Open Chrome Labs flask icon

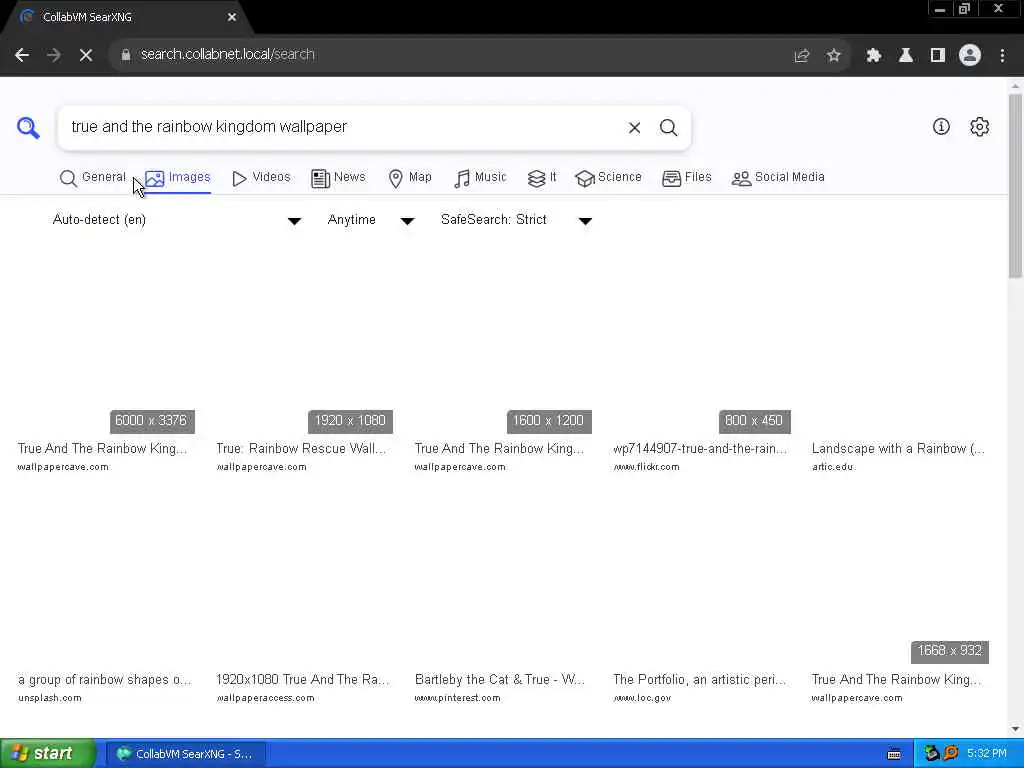(906, 56)
